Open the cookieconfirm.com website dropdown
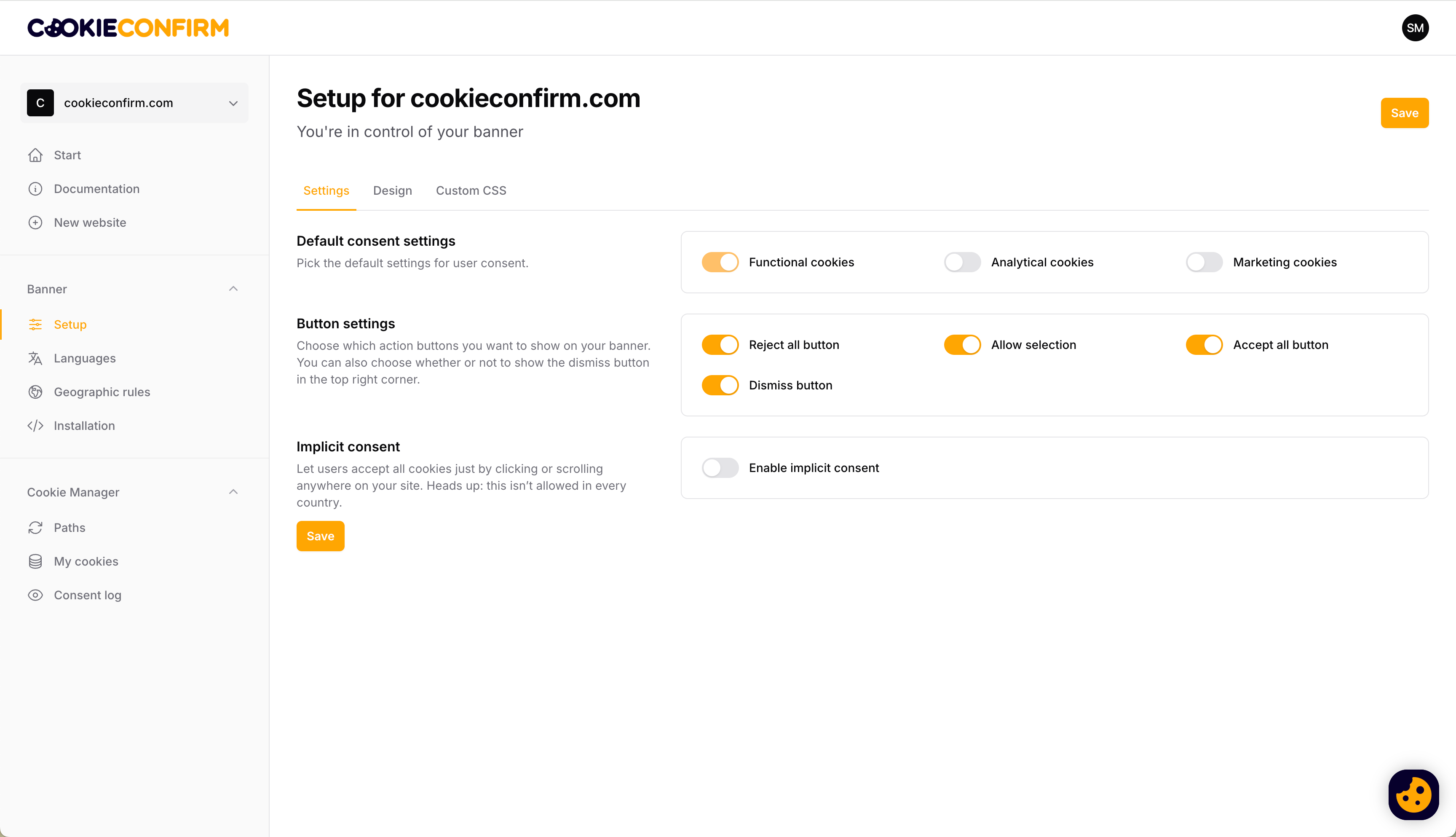The height and width of the screenshot is (837, 1456). pos(134,103)
